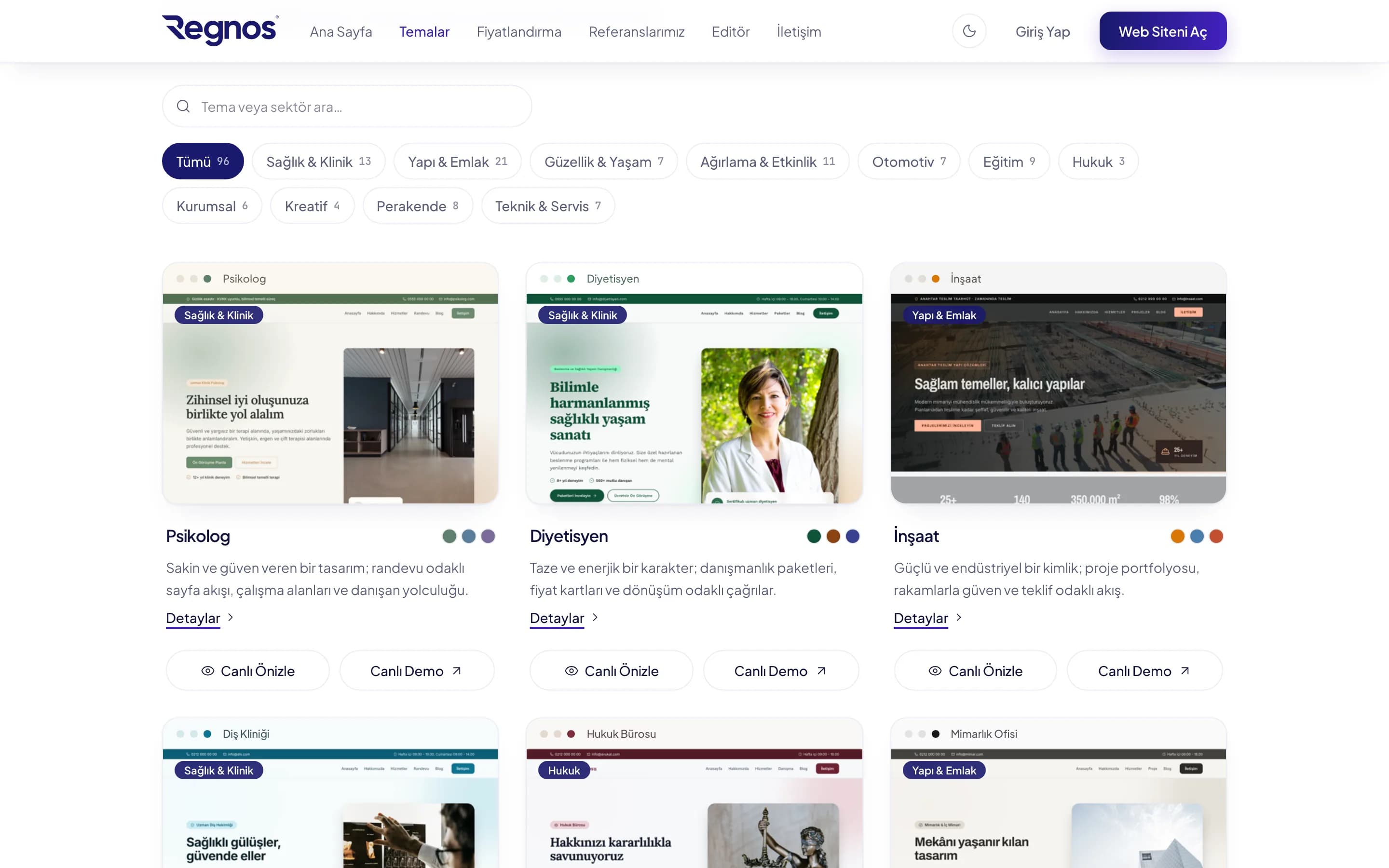Expand Detaylar under Psikolog
This screenshot has height=868, width=1389.
tap(199, 618)
